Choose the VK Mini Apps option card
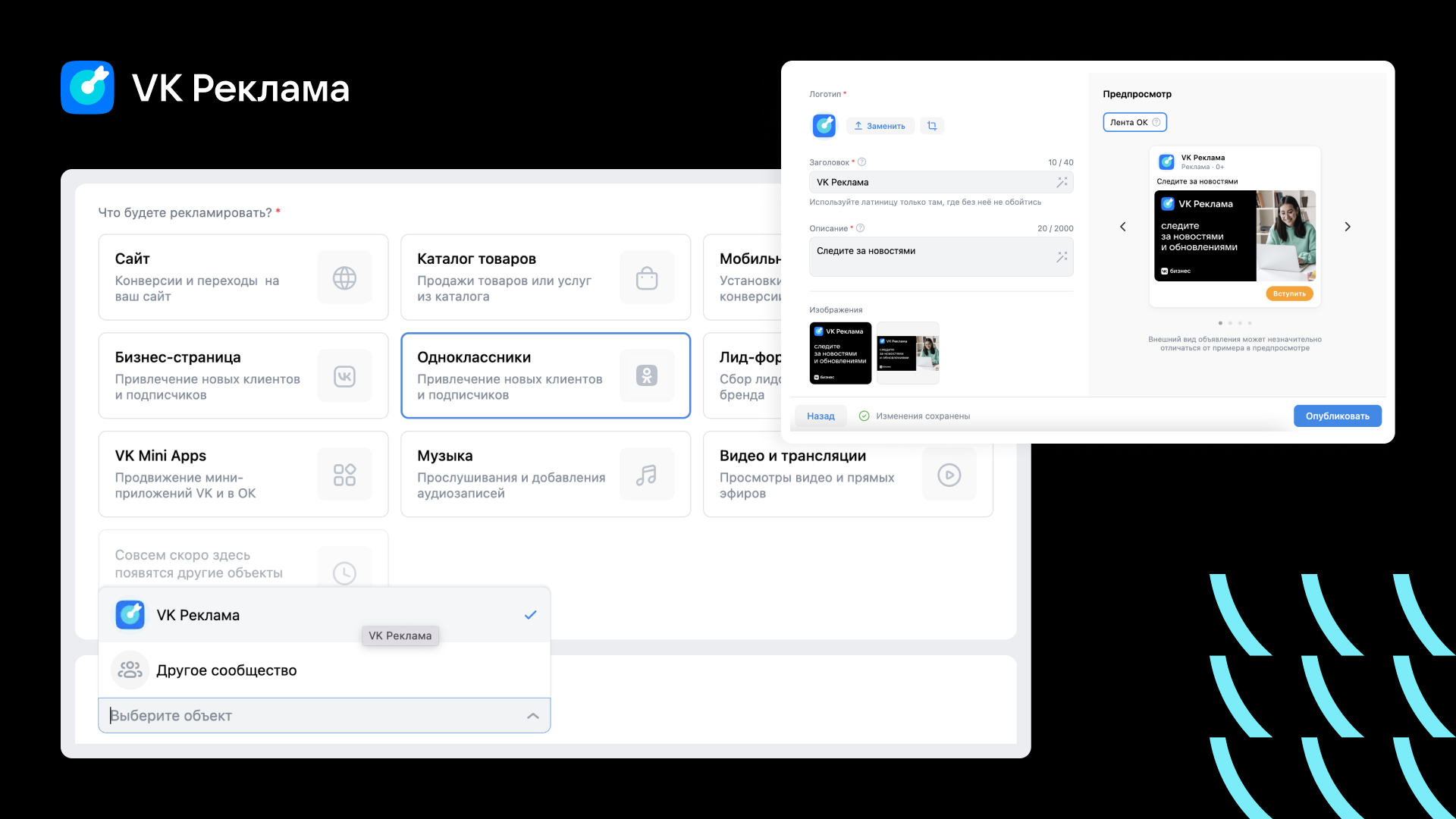1456x819 pixels. pos(243,474)
